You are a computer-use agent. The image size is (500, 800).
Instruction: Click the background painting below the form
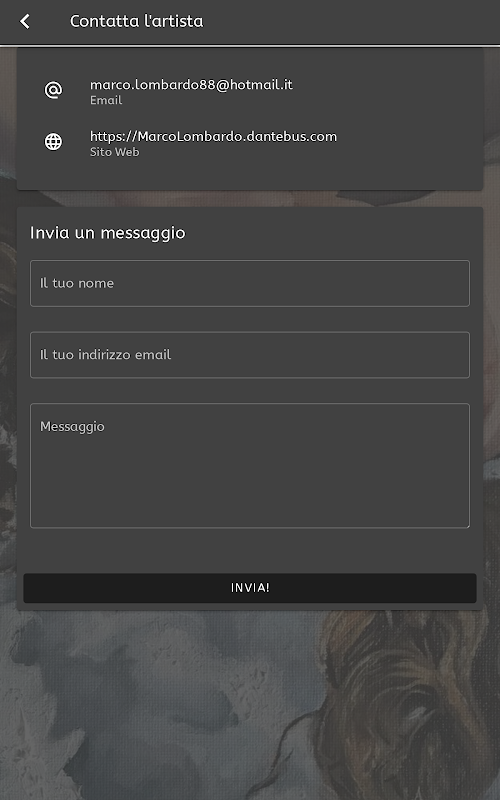click(153, 704)
